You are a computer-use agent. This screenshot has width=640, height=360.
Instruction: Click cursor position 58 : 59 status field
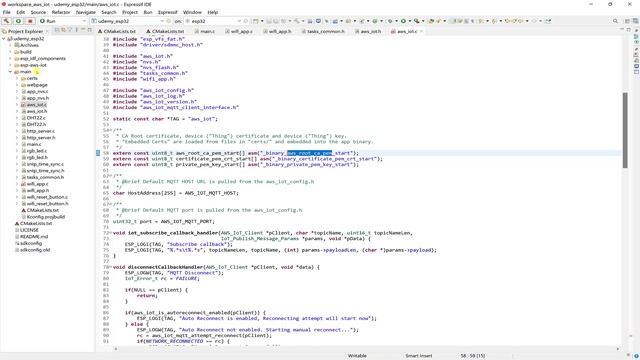click(x=473, y=356)
